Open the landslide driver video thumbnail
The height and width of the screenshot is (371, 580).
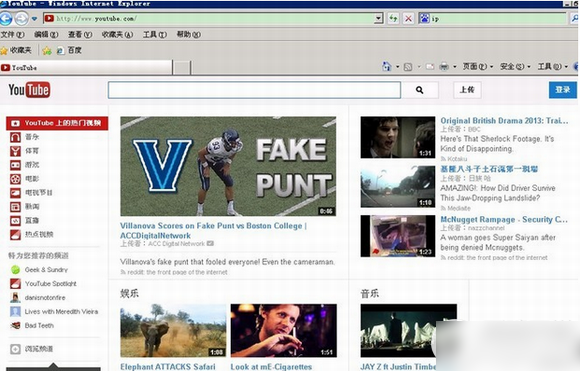coord(398,186)
